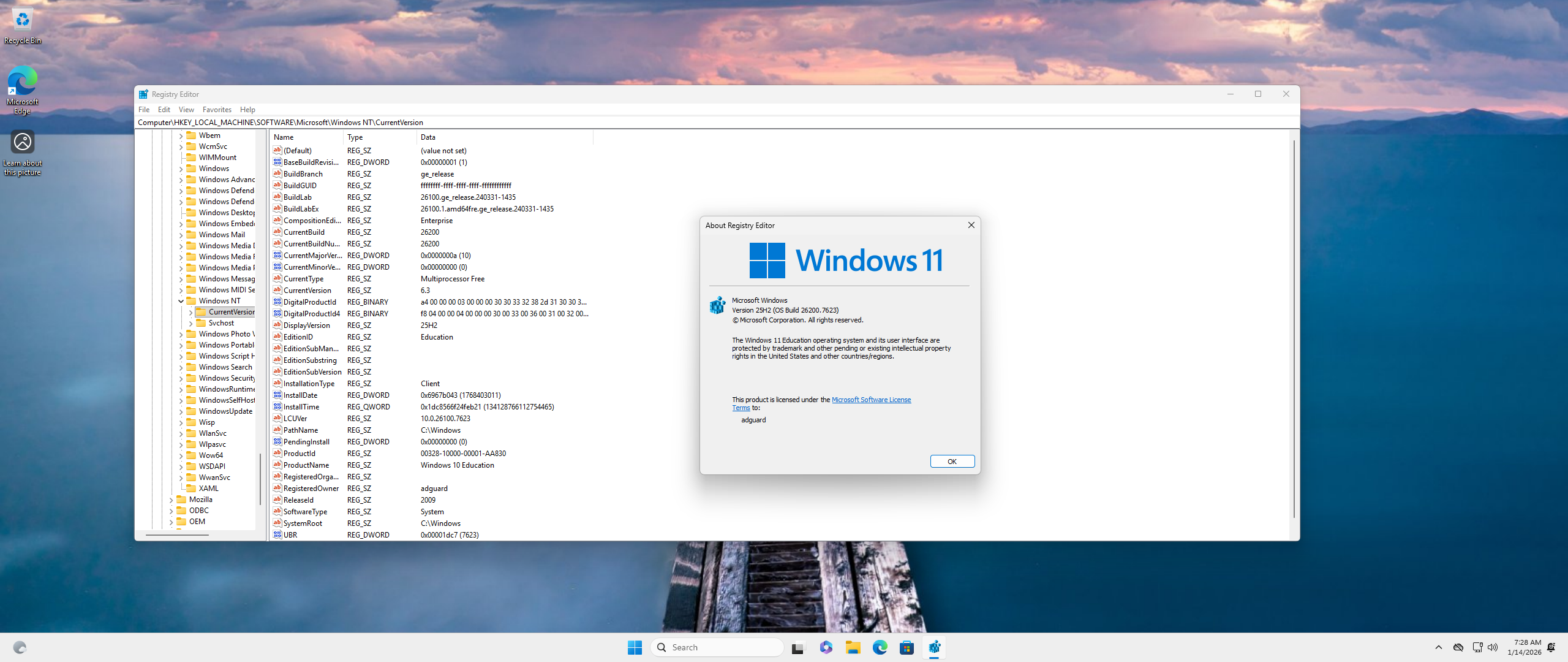The image size is (1568, 662).
Task: Click the Task View taskbar icon
Action: point(797,647)
